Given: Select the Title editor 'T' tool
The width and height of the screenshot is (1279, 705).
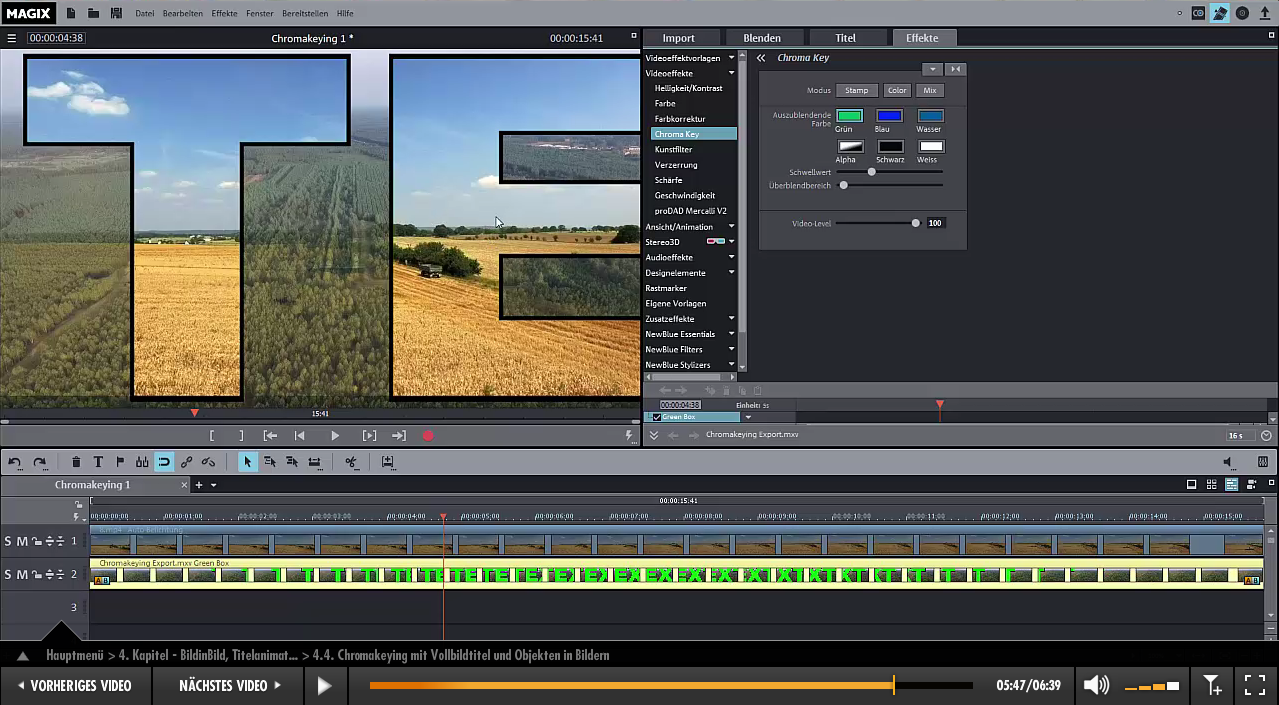Looking at the screenshot, I should 98,462.
